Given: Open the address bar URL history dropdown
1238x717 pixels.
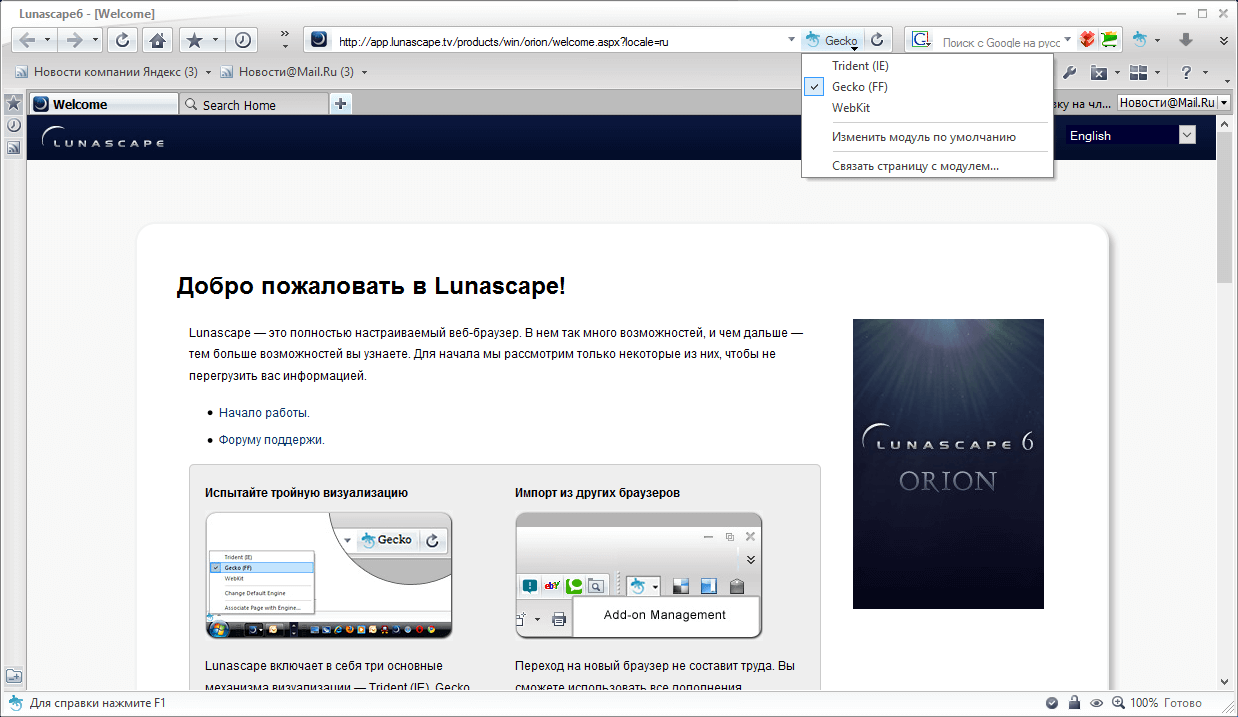Looking at the screenshot, I should coord(792,40).
